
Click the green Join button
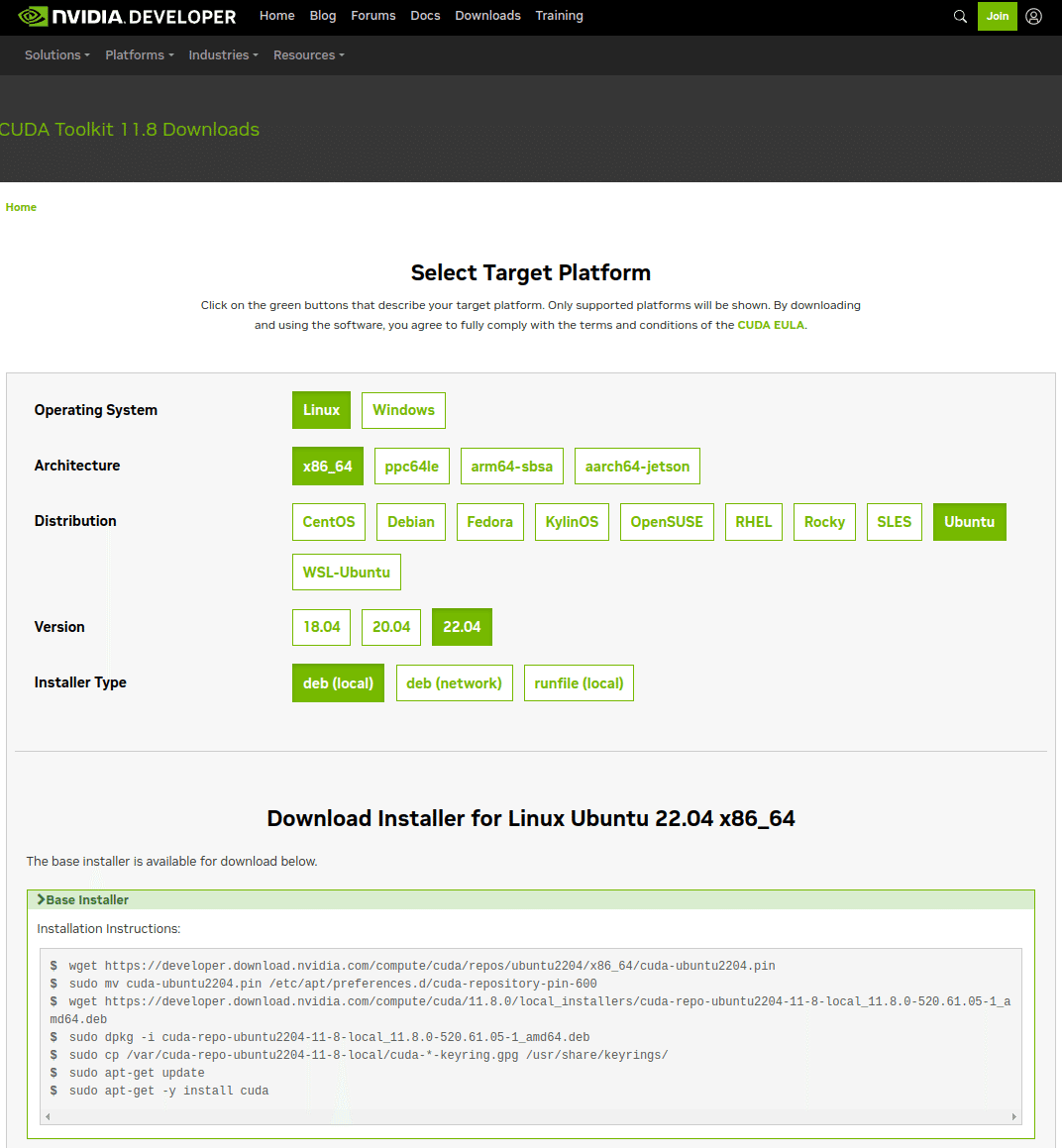point(997,16)
